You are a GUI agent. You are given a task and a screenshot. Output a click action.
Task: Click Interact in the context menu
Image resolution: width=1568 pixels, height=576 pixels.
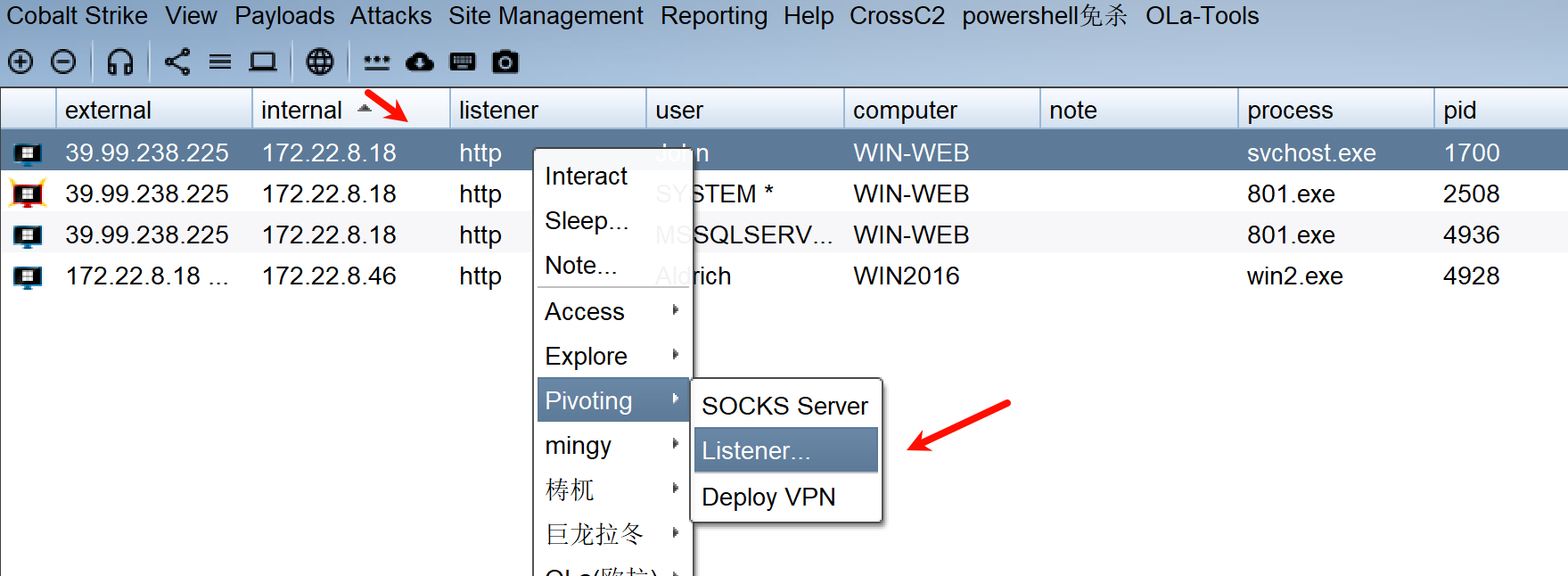pos(586,177)
